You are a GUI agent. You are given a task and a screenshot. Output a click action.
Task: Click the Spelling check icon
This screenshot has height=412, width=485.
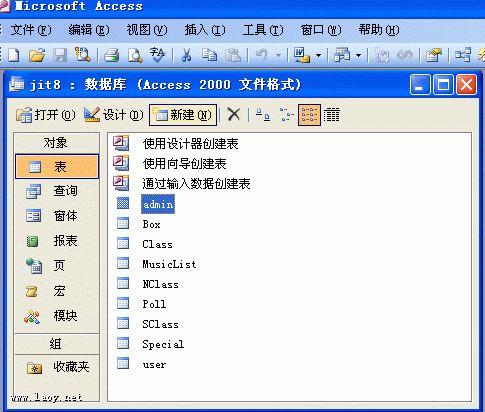pyautogui.click(x=157, y=55)
